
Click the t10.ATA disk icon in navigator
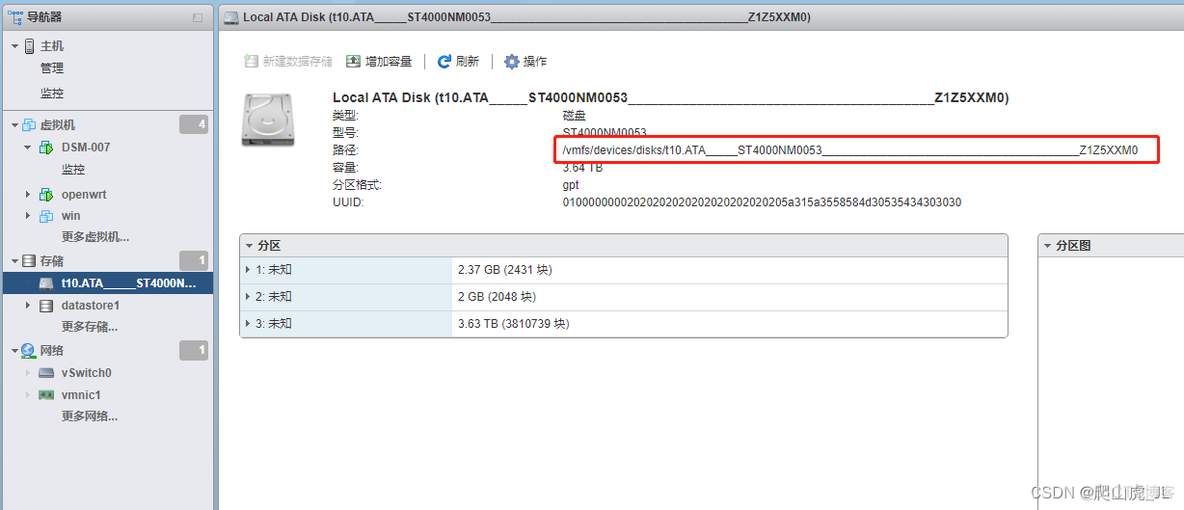pos(46,283)
